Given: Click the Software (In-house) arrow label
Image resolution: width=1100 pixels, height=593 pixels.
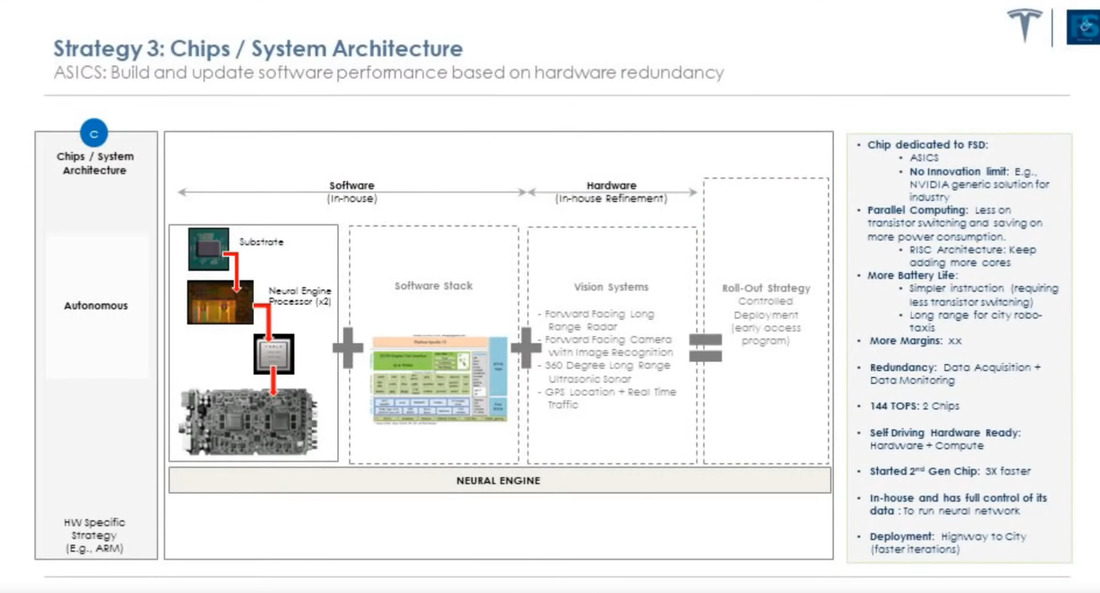Looking at the screenshot, I should (x=352, y=192).
